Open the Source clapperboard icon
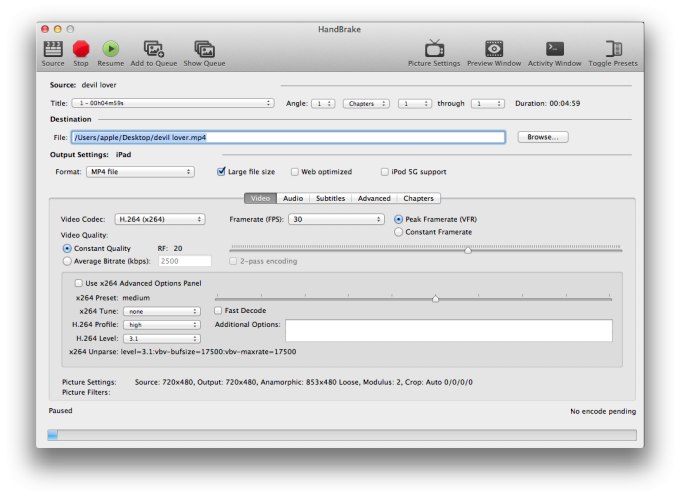The image size is (680, 498). pos(53,53)
